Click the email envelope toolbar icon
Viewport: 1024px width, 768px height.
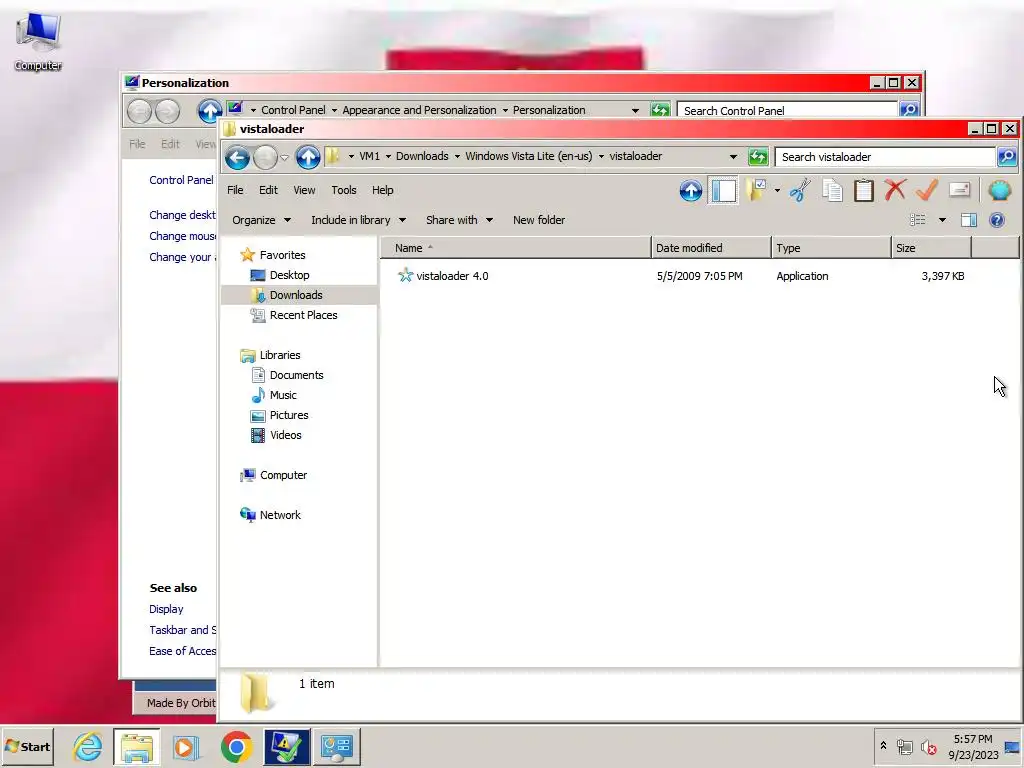[959, 190]
